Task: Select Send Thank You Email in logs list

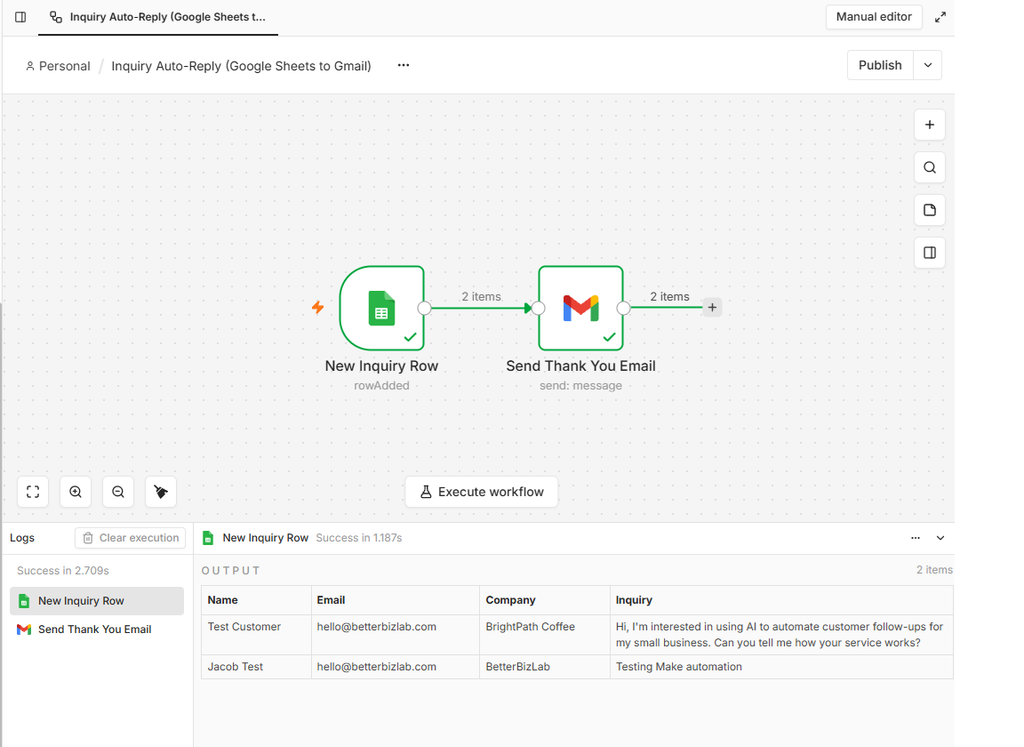Action: tap(97, 629)
